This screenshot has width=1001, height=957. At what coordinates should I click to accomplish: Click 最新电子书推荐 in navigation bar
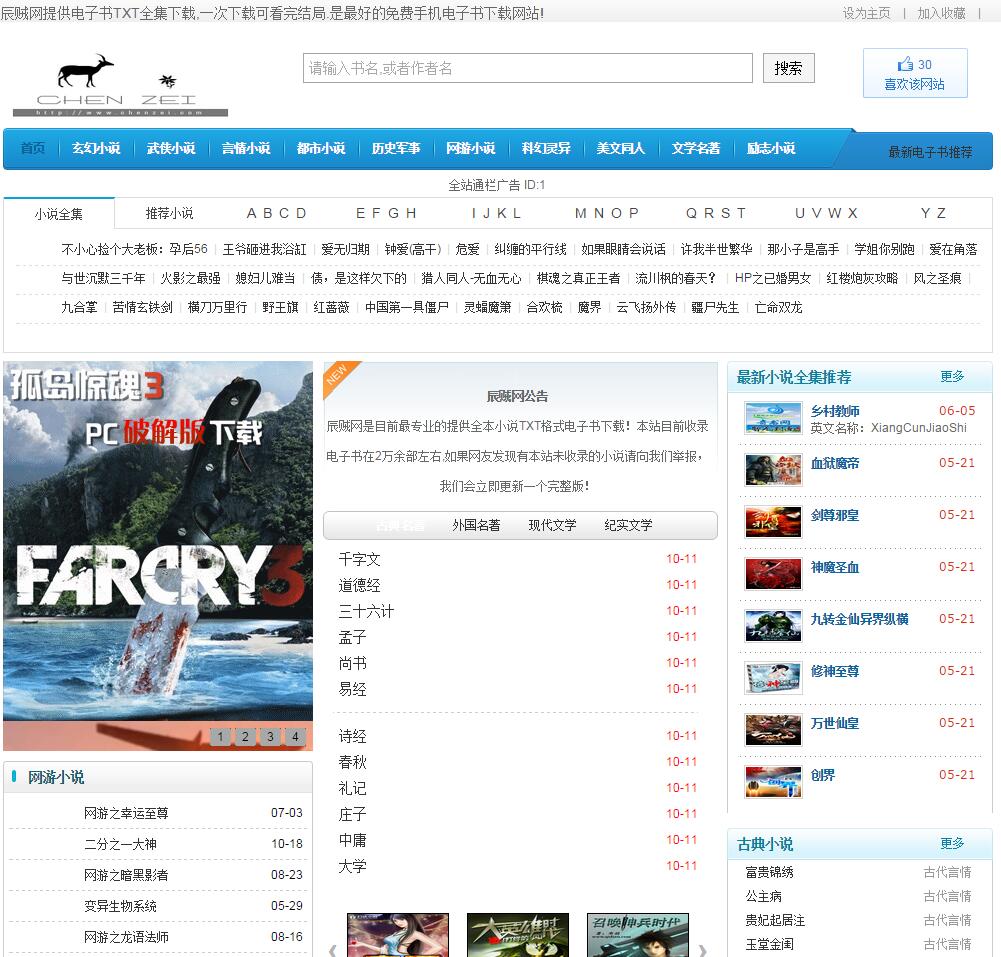[x=930, y=152]
